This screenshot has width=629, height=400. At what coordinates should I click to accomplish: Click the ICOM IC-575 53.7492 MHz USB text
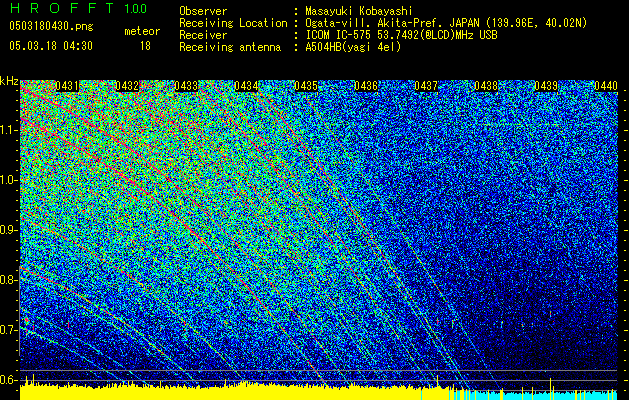tap(401, 35)
